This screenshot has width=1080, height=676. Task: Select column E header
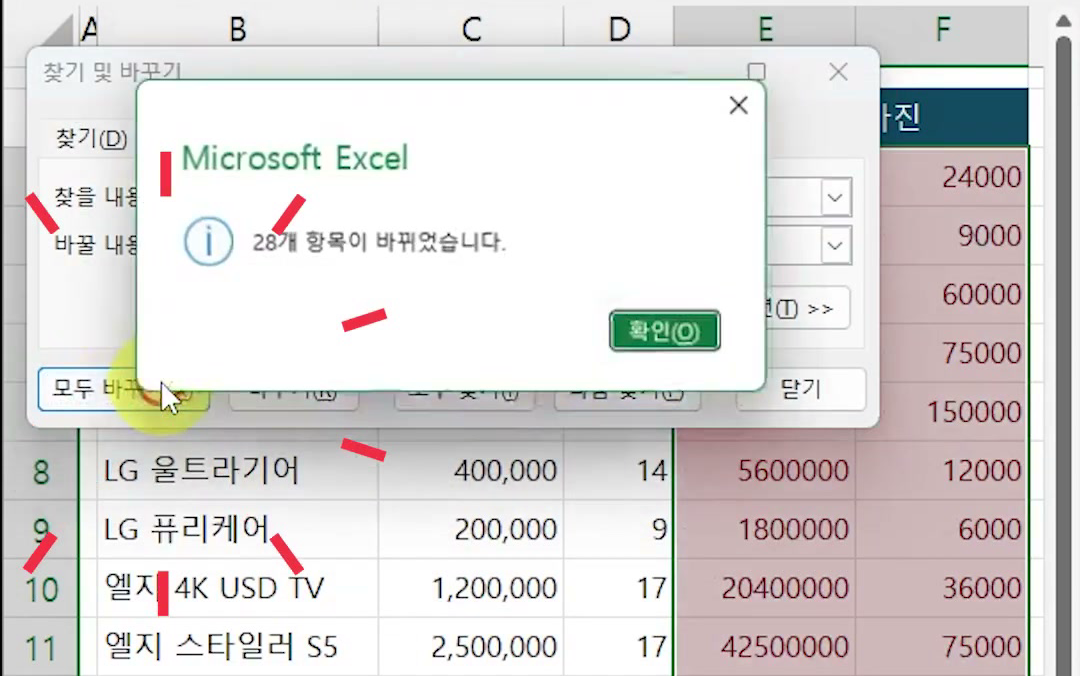coord(765,29)
